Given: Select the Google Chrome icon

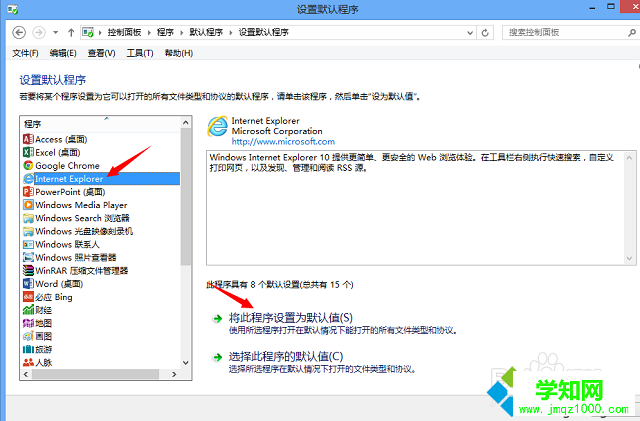Looking at the screenshot, I should click(28, 165).
